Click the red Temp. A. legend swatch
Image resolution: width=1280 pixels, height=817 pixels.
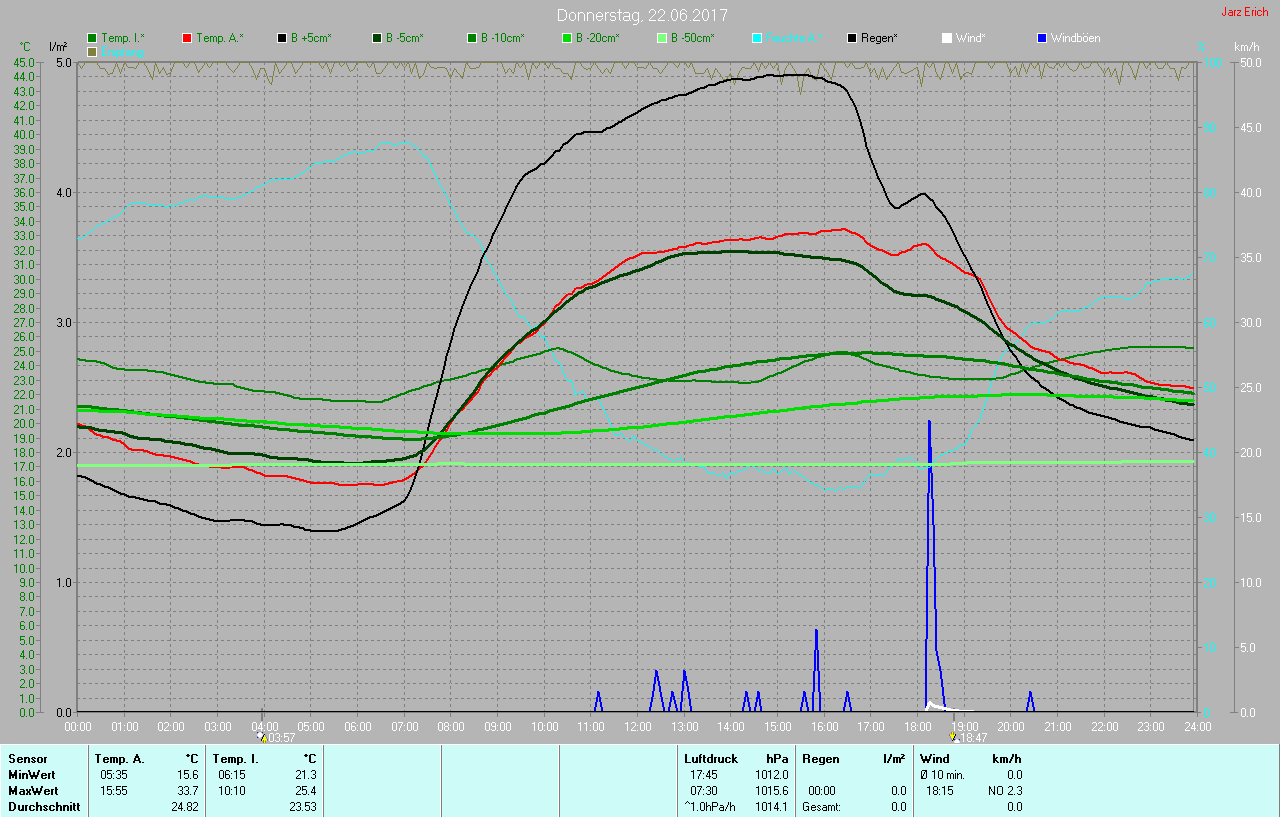(187, 38)
